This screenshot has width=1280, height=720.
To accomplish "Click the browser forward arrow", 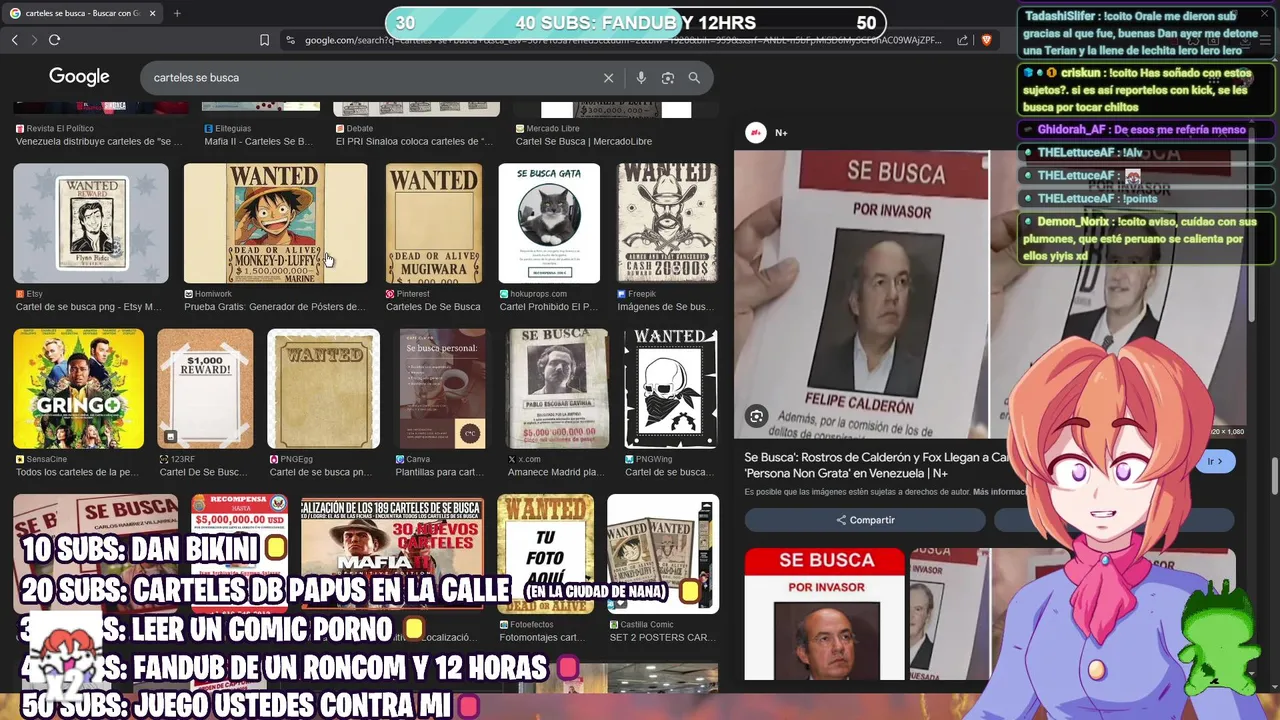I will point(33,40).
